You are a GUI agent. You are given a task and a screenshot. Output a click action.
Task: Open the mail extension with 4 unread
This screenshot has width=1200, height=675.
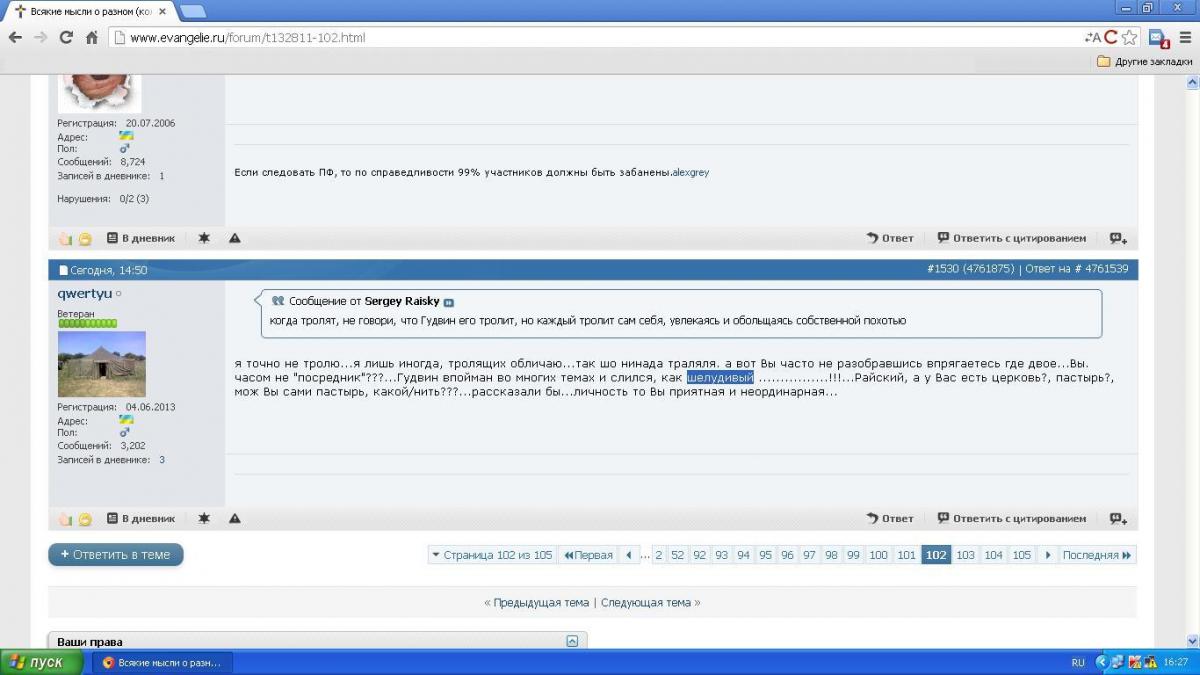[1158, 38]
